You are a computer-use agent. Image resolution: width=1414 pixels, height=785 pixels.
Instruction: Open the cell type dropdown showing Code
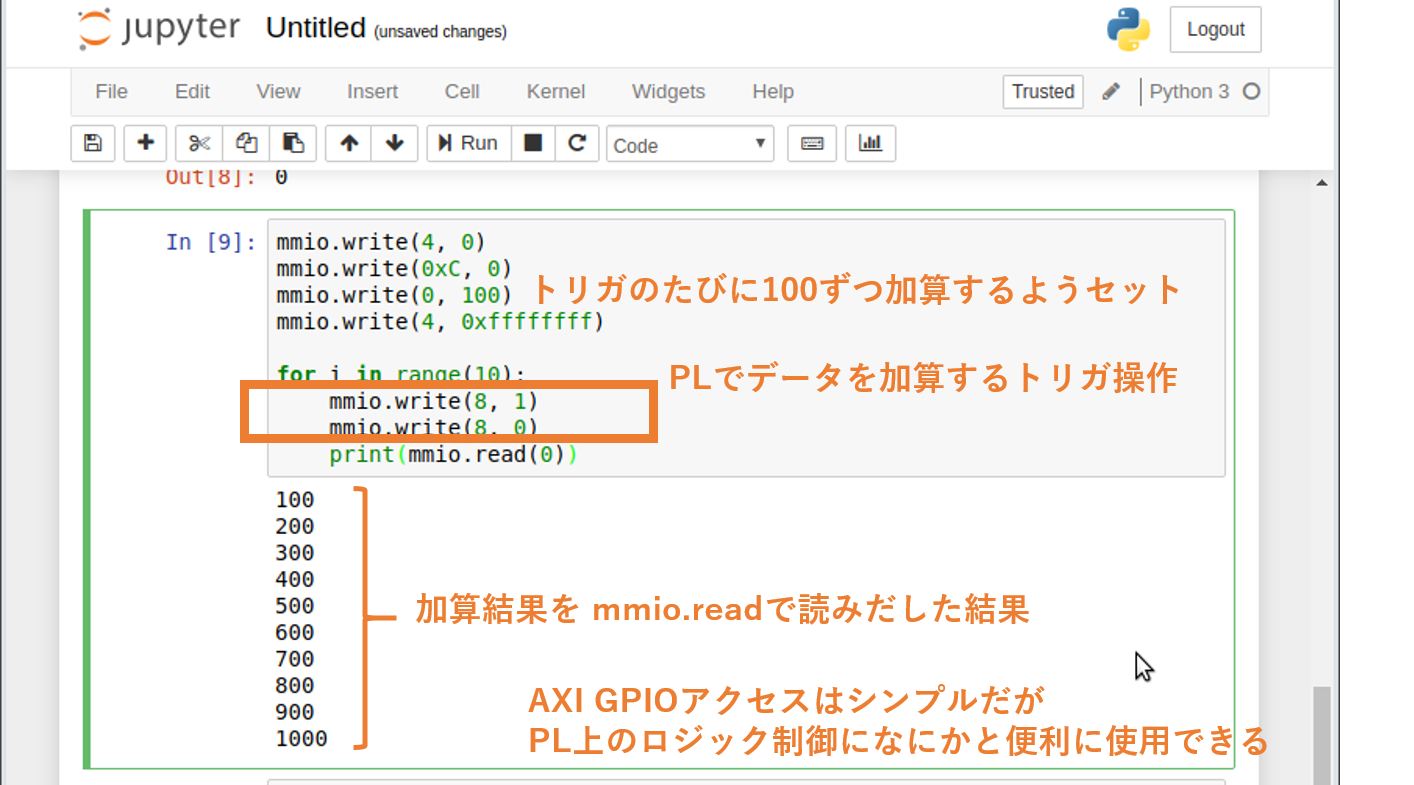click(689, 143)
